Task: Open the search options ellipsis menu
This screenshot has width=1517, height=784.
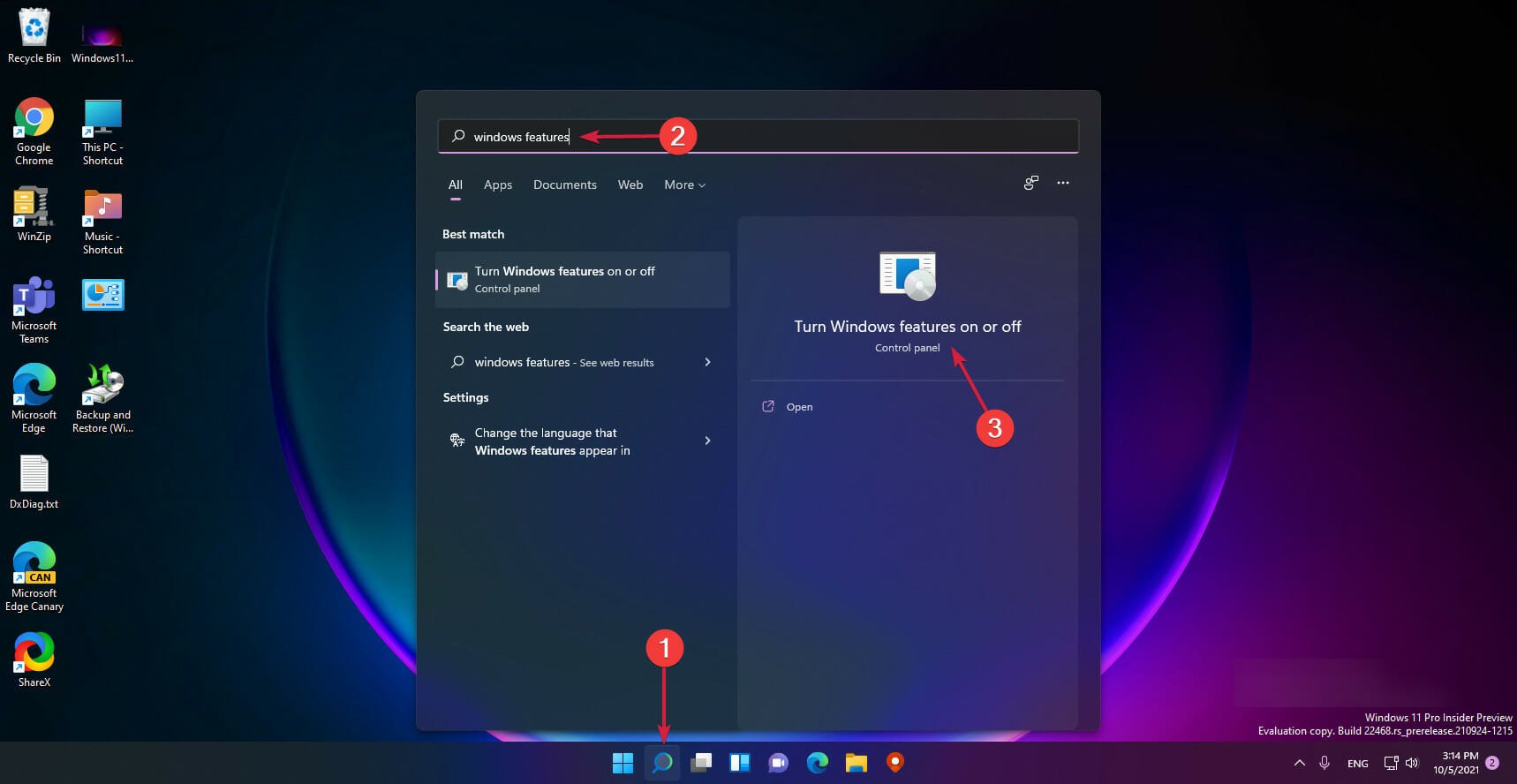Action: pos(1063,183)
